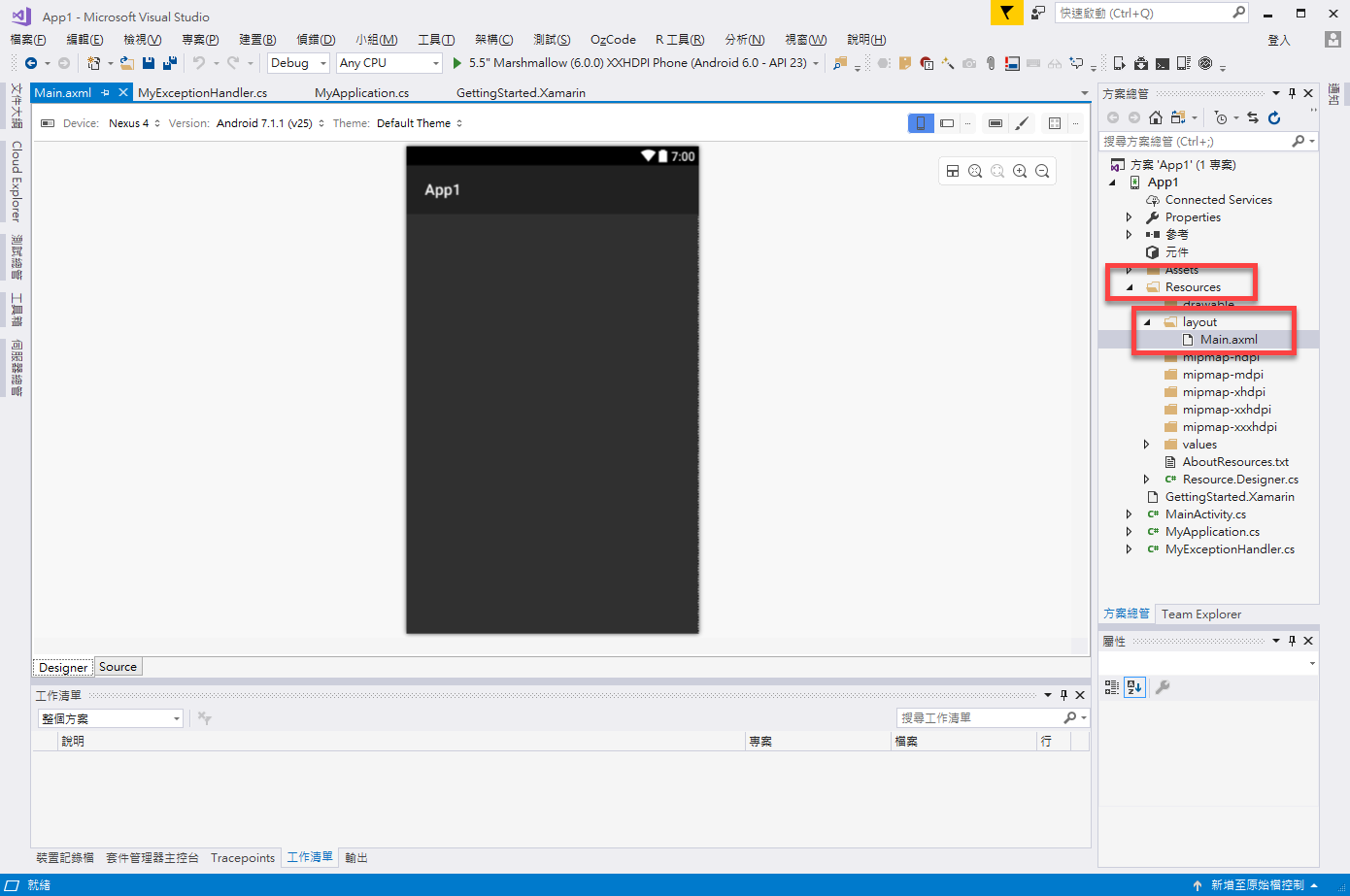
Task: Open the Cloud Explorer side tab
Action: (17, 182)
